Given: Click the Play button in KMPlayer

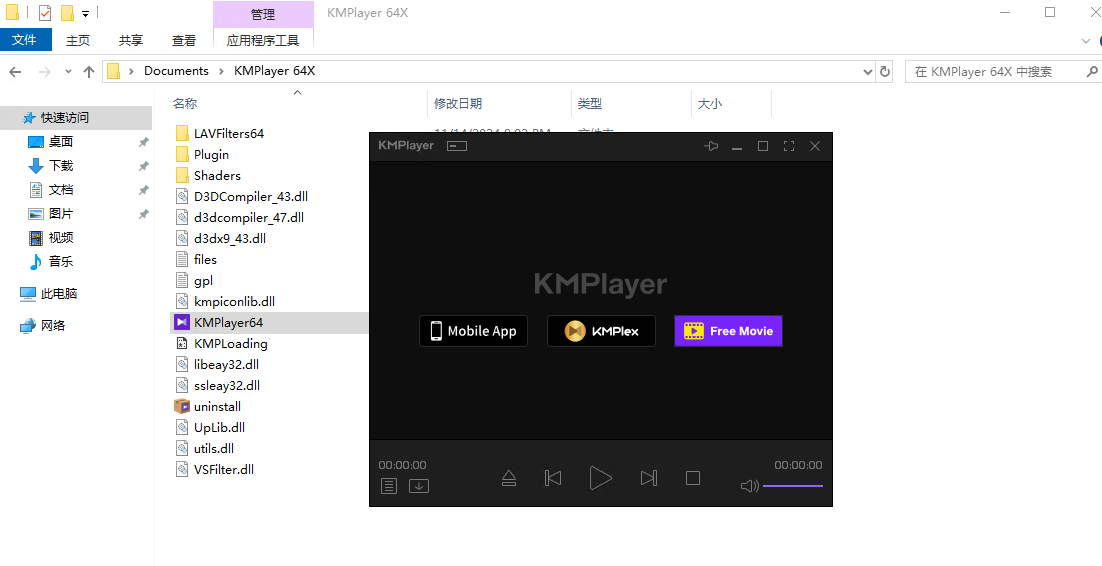Looking at the screenshot, I should (600, 478).
